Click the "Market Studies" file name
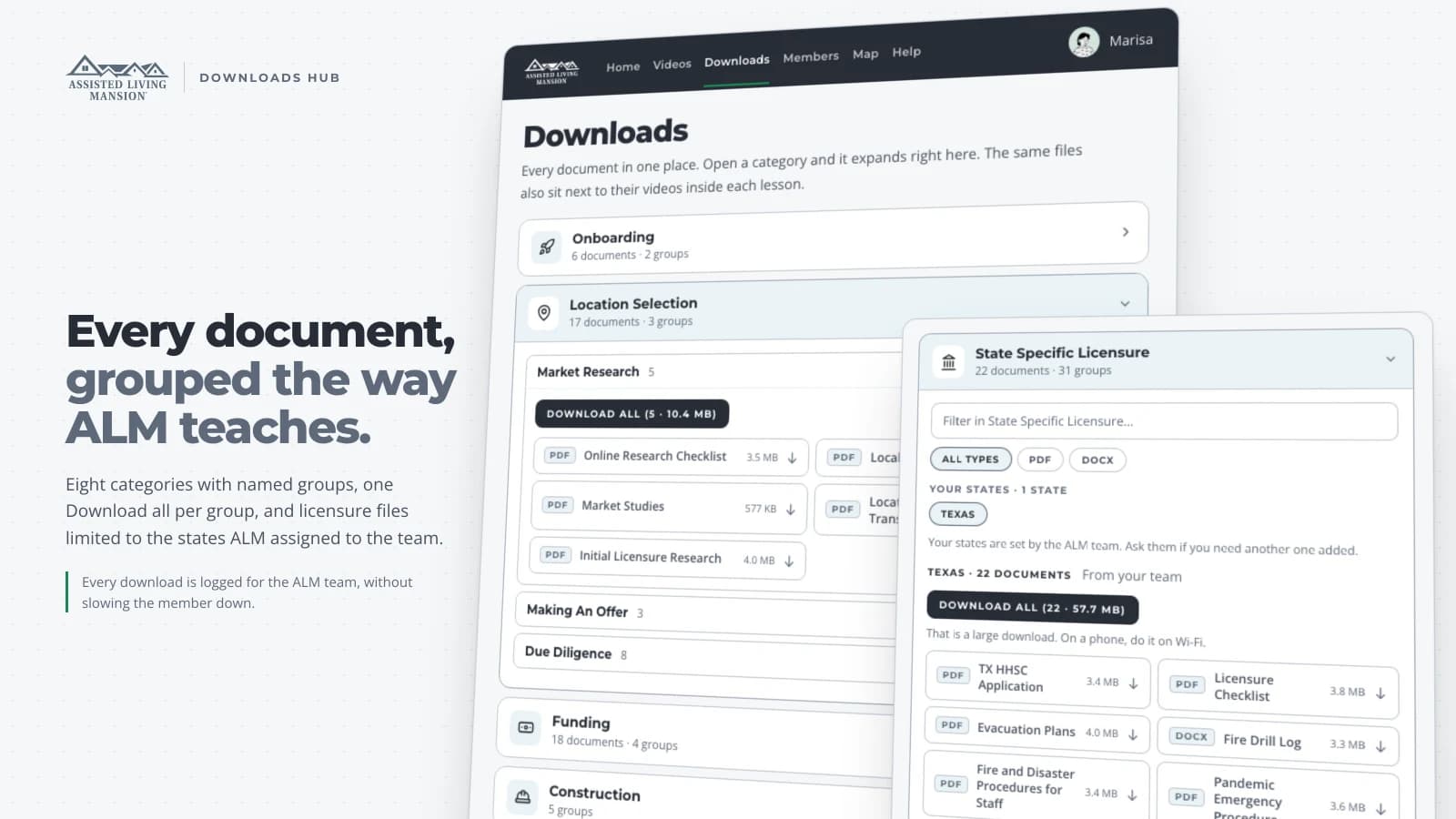 pos(623,506)
